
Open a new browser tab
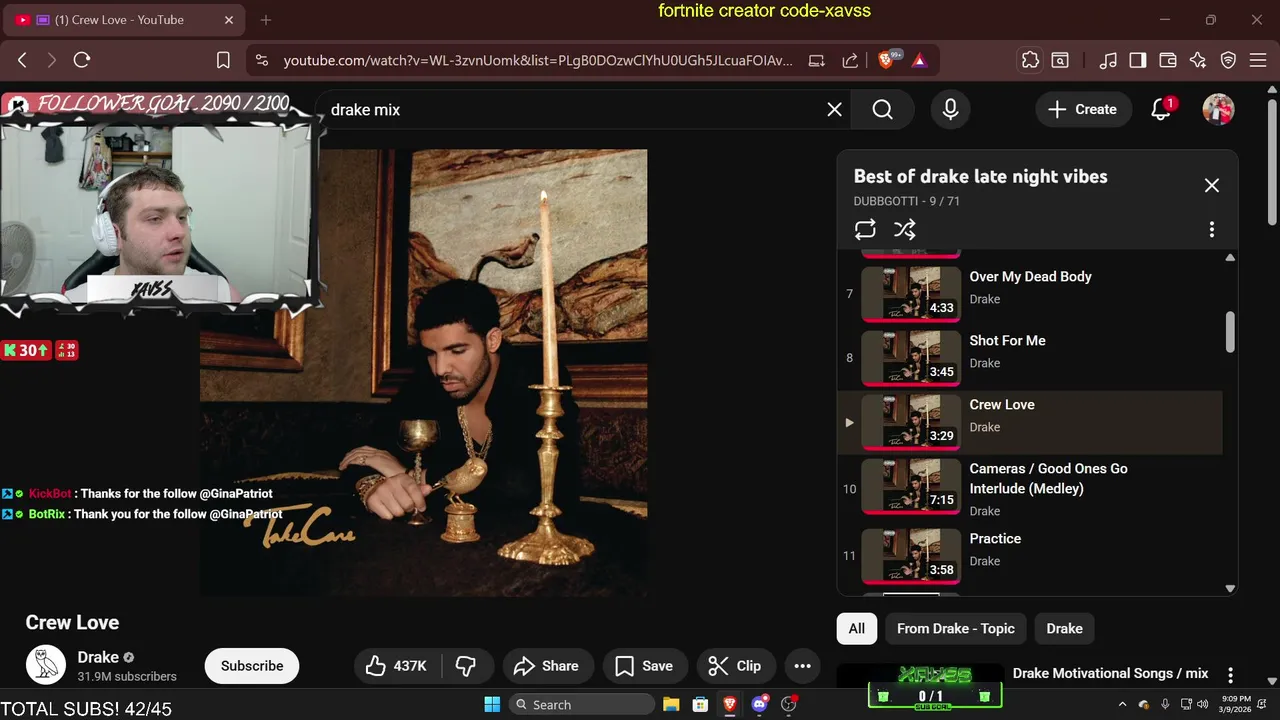click(266, 20)
